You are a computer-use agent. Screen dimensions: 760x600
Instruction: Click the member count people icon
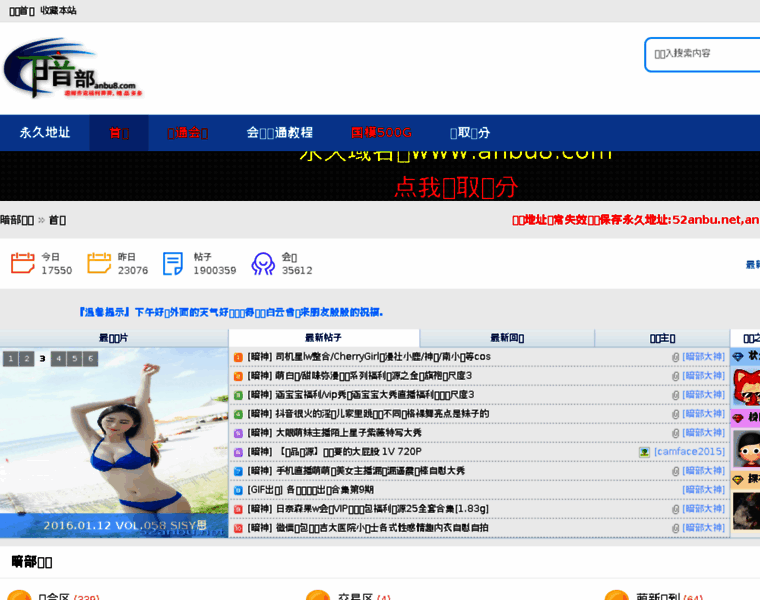click(x=263, y=264)
